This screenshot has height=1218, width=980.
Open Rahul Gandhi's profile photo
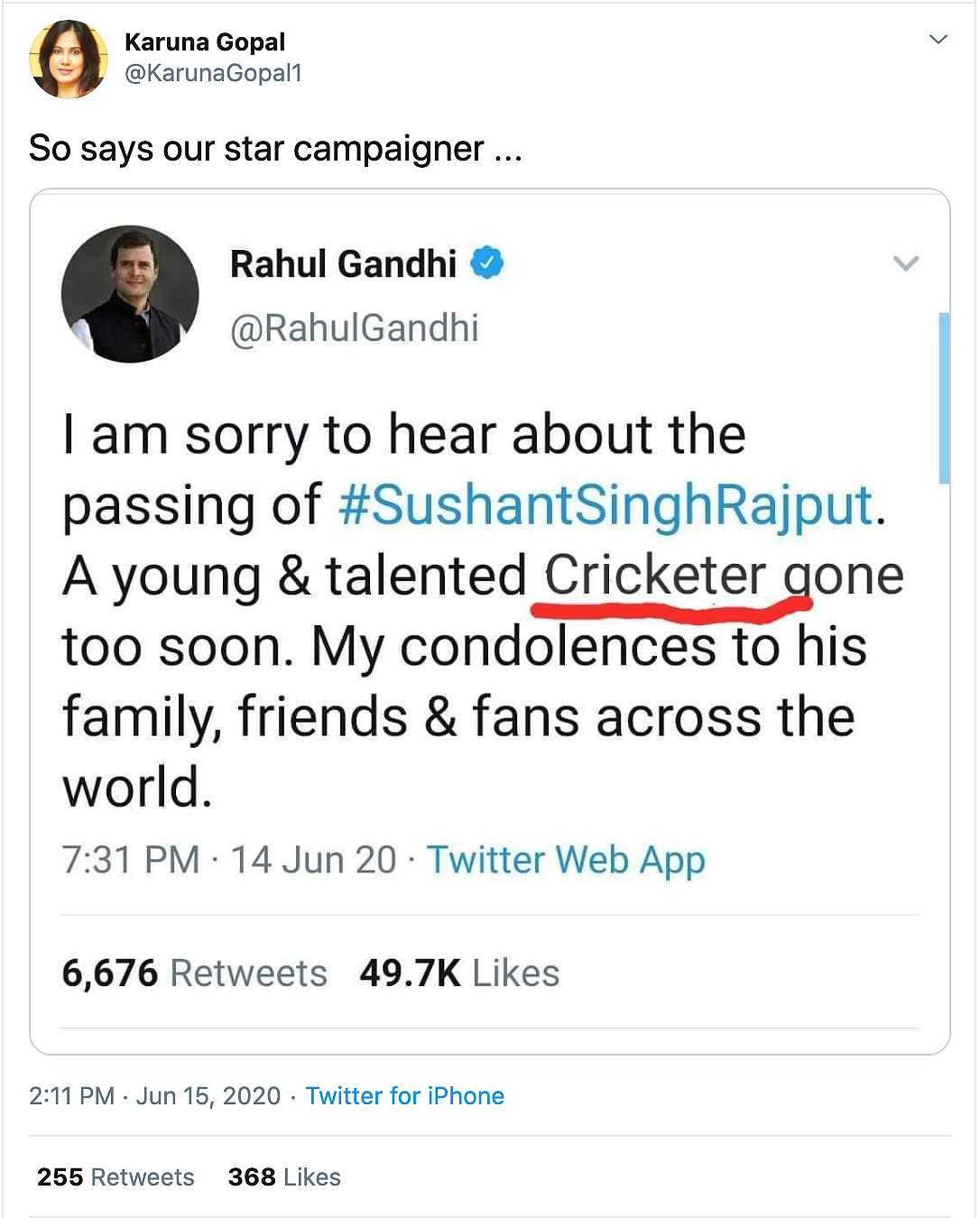(130, 294)
